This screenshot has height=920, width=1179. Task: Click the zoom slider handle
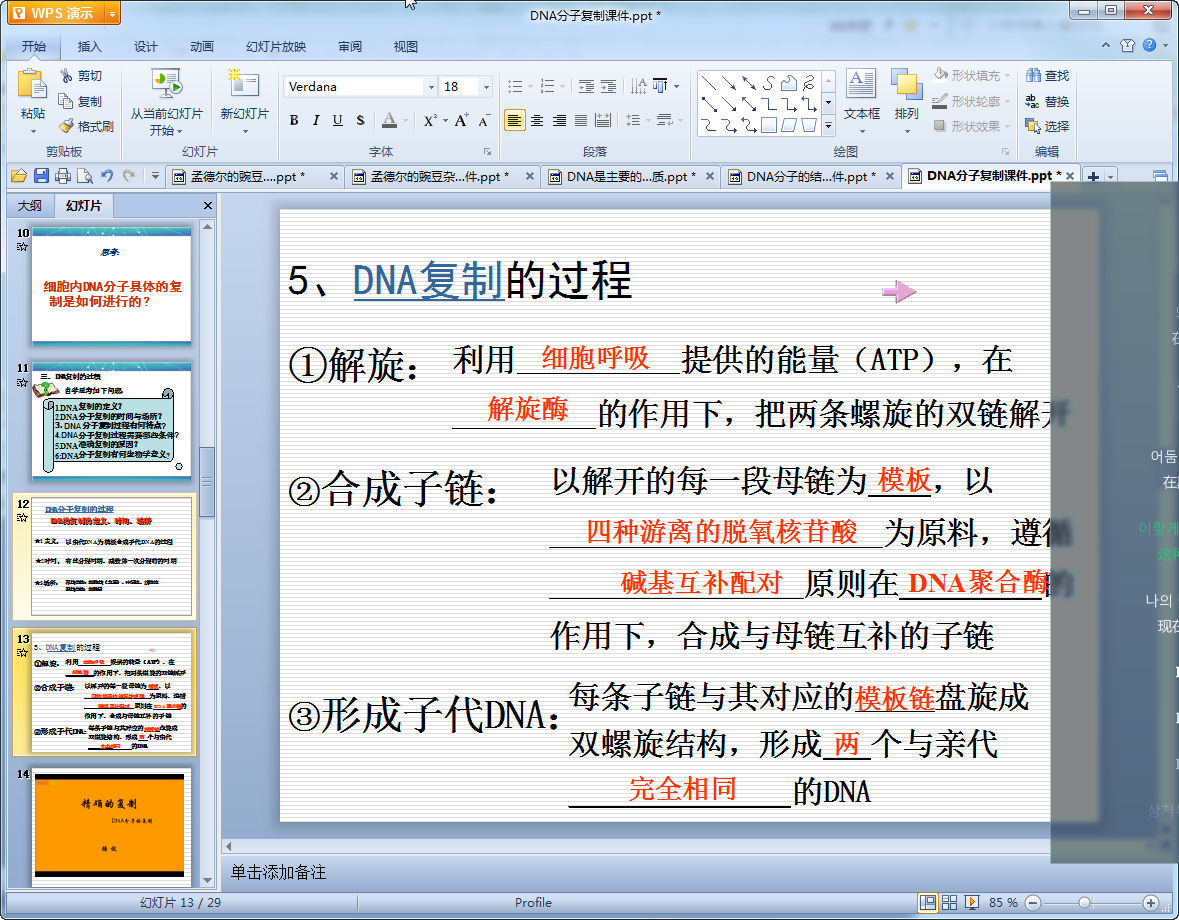(1084, 903)
